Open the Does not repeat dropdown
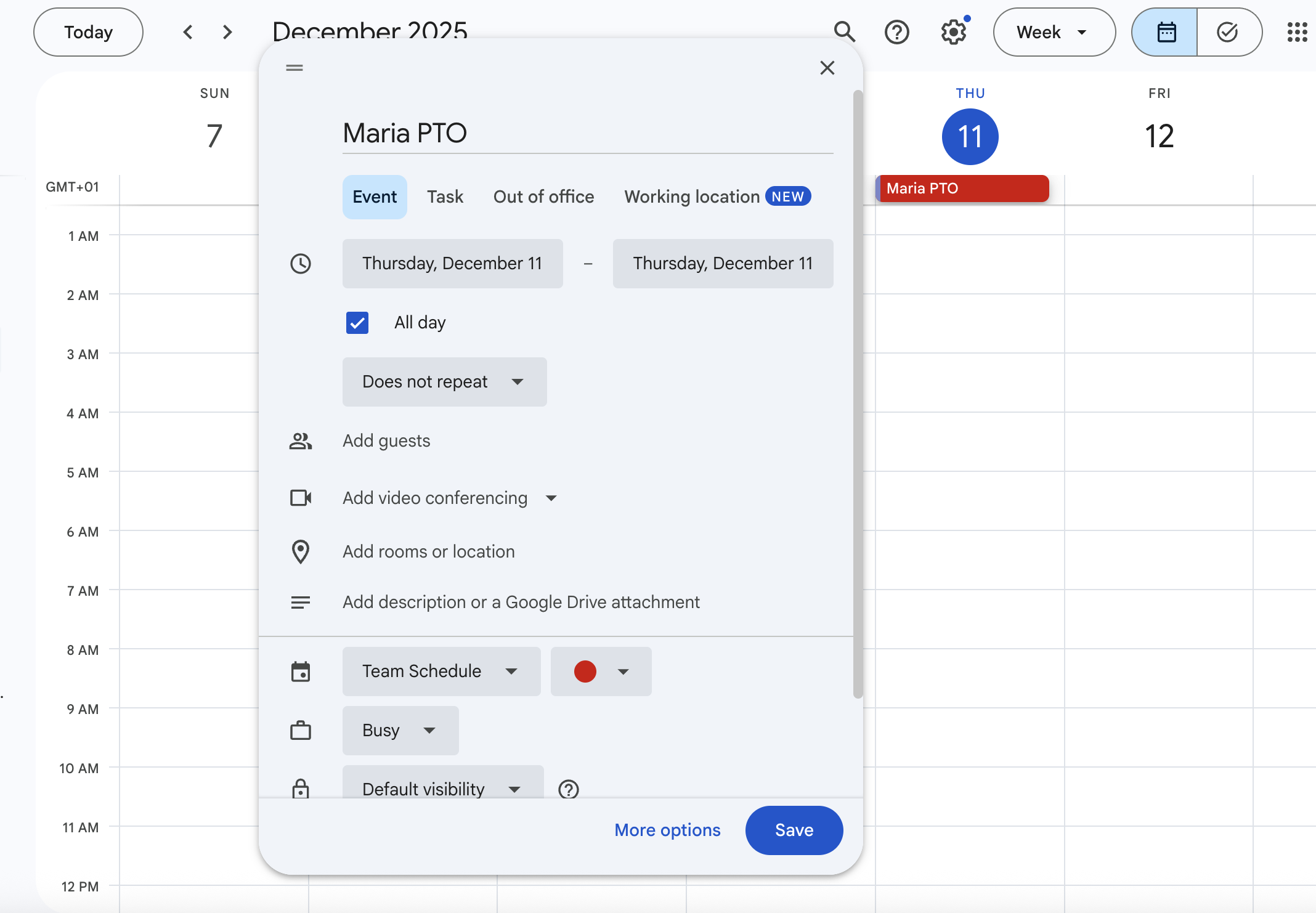This screenshot has width=1316, height=913. click(444, 382)
